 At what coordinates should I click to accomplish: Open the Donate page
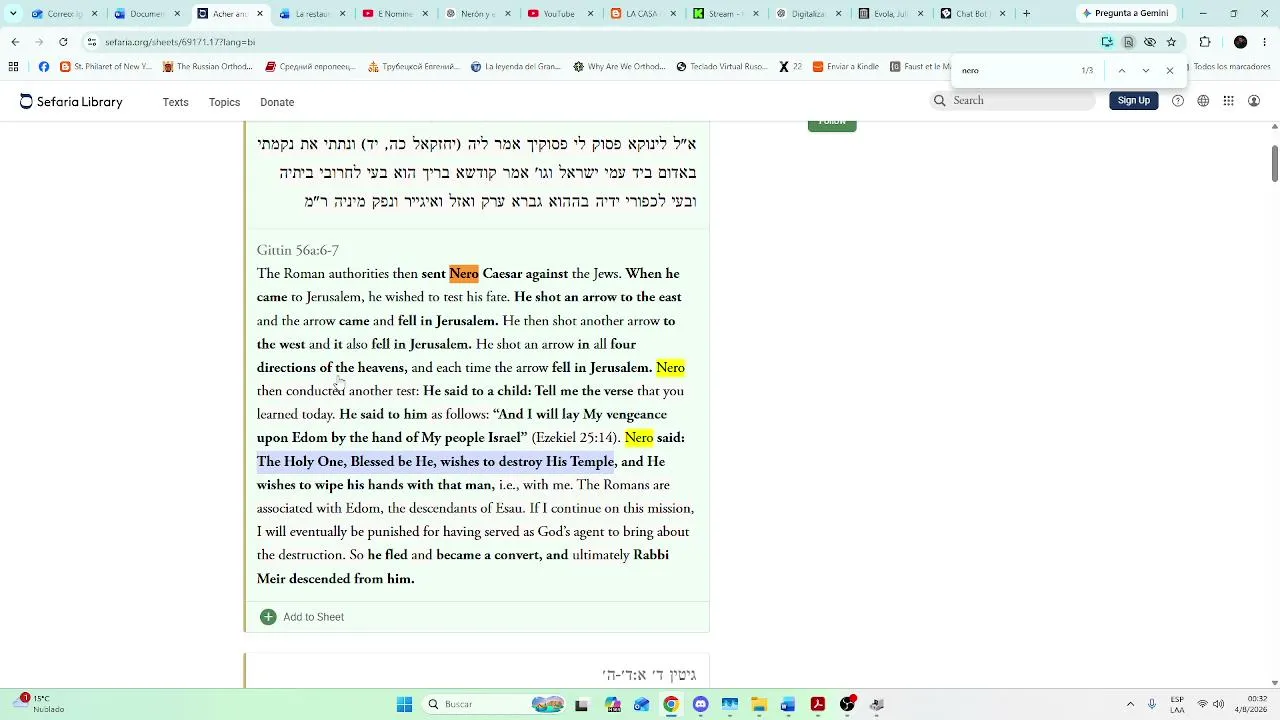pyautogui.click(x=277, y=102)
